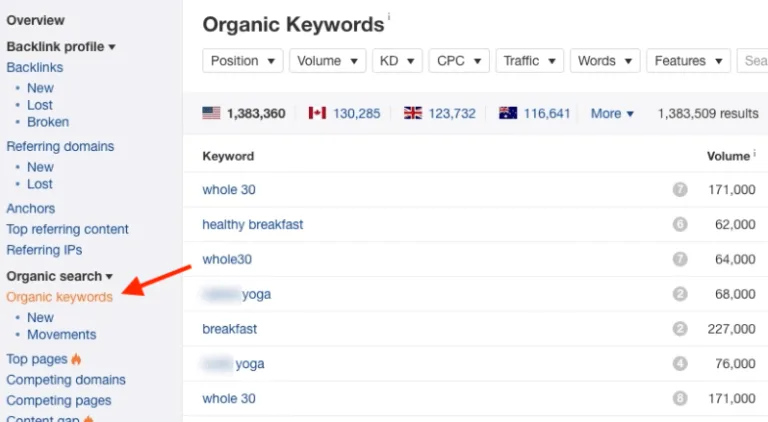The width and height of the screenshot is (768, 422).
Task: Collapse the Organic search section
Action: click(59, 277)
